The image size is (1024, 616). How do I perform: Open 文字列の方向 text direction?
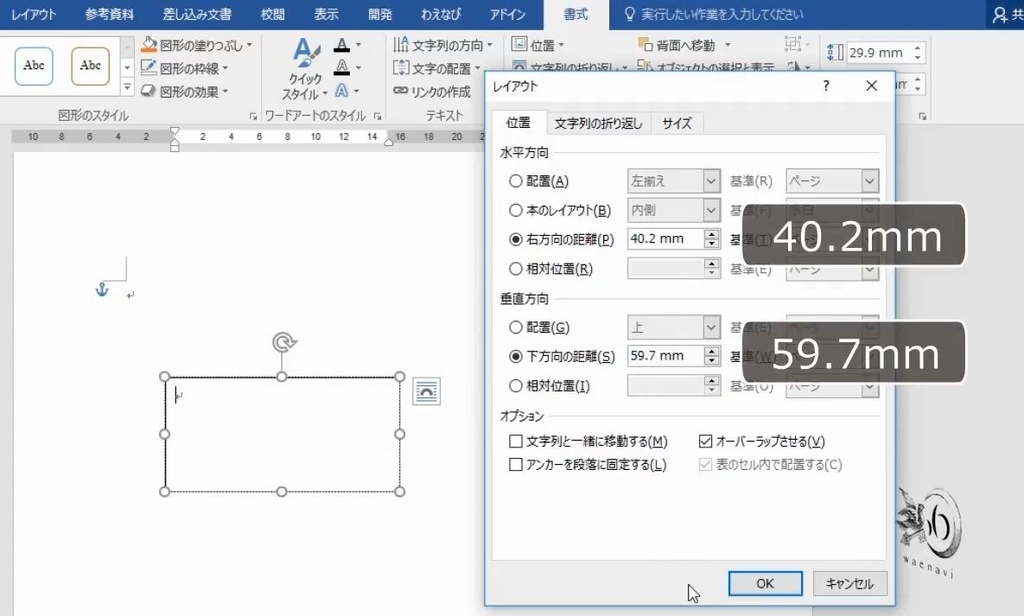[443, 45]
